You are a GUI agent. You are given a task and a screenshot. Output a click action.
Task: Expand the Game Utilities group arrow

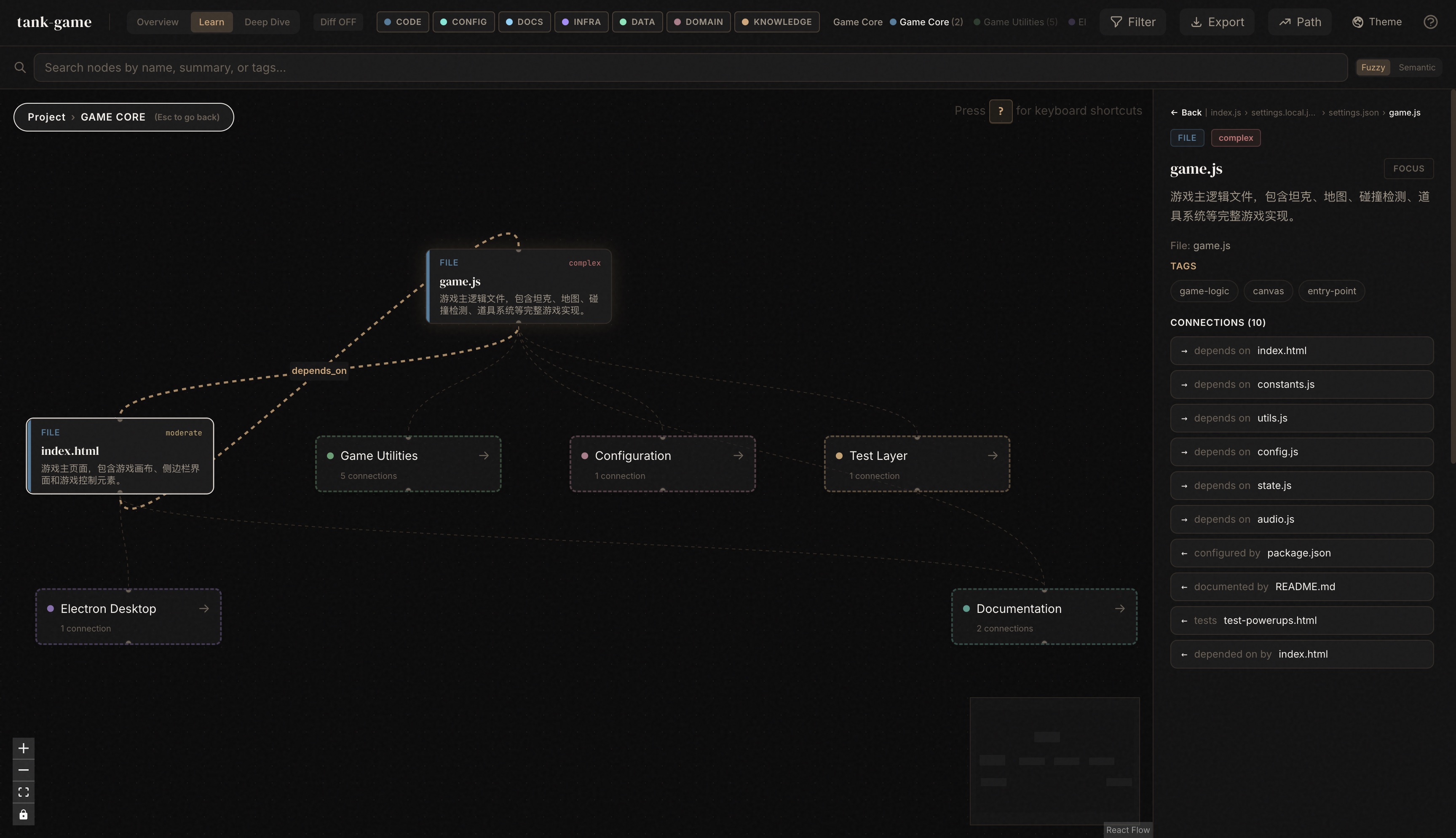(484, 455)
